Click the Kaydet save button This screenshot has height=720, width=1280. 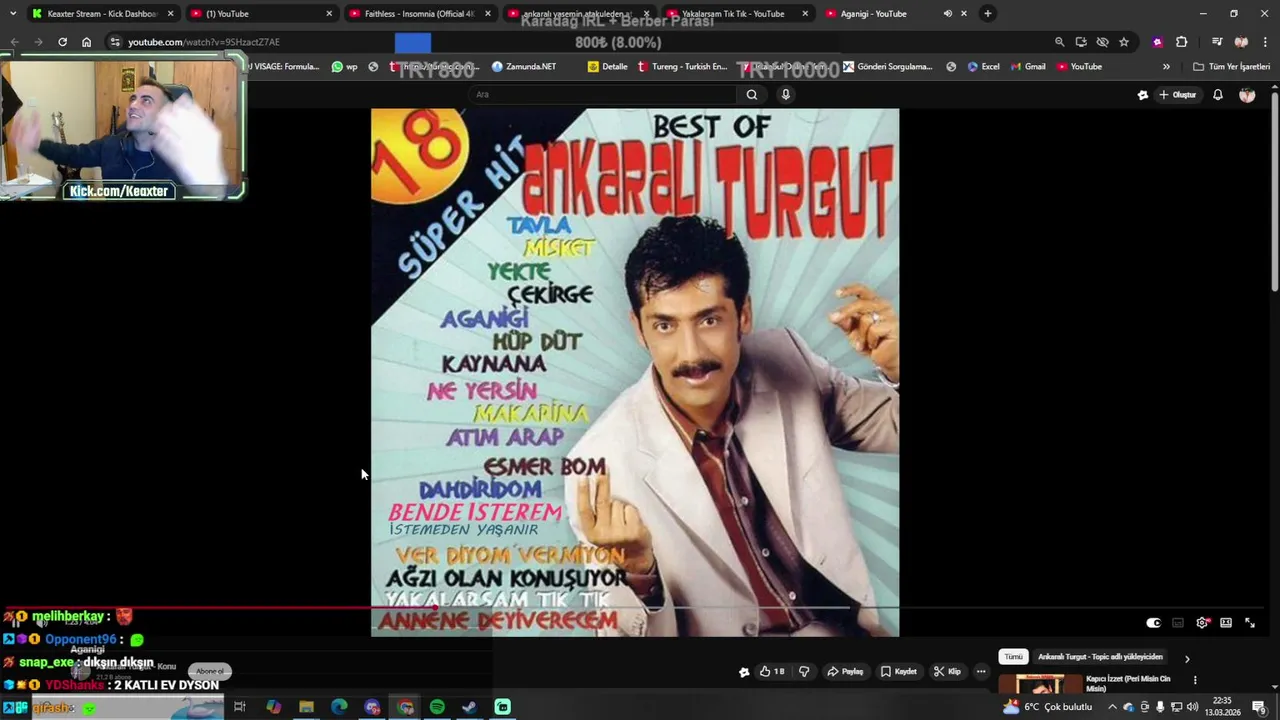point(899,672)
